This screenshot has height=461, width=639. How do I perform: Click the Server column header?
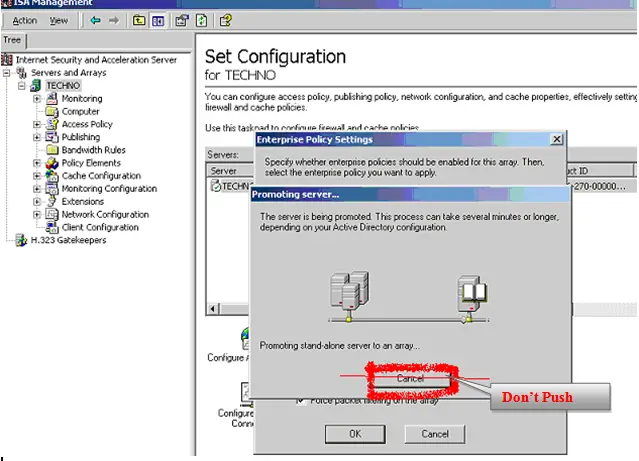point(229,171)
